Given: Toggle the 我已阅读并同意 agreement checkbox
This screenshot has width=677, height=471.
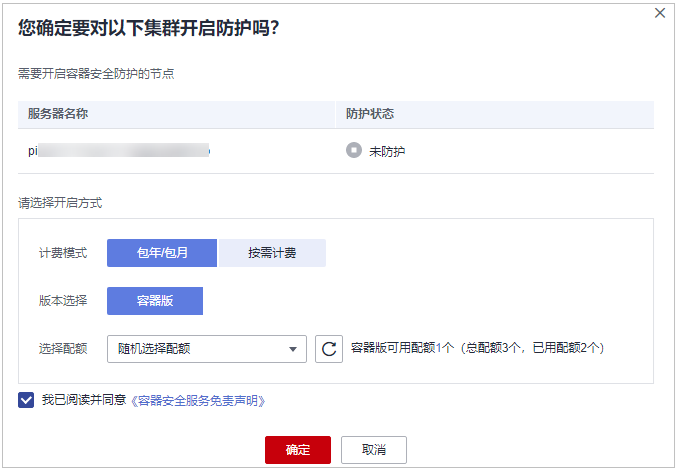Looking at the screenshot, I should [26, 400].
